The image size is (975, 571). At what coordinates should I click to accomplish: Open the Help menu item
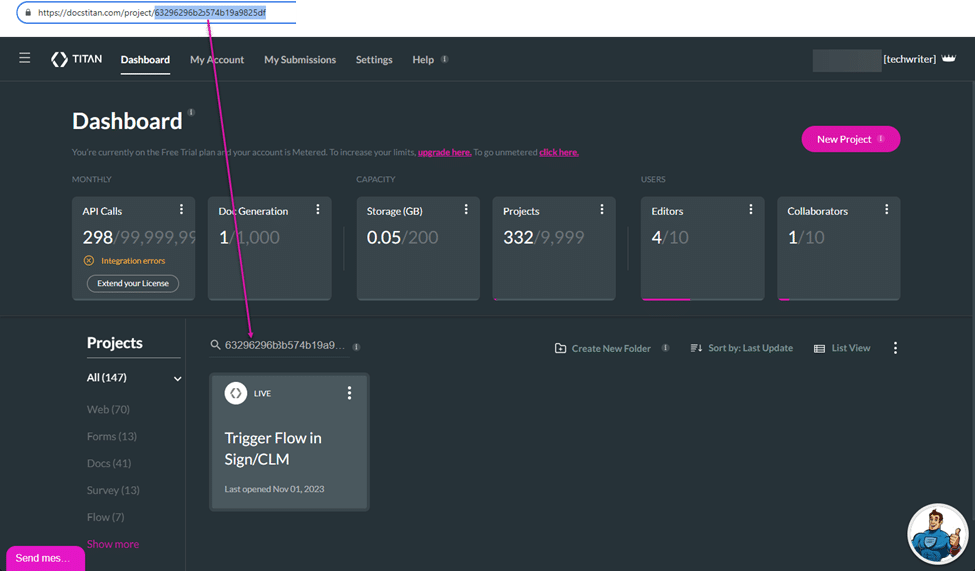pyautogui.click(x=423, y=60)
